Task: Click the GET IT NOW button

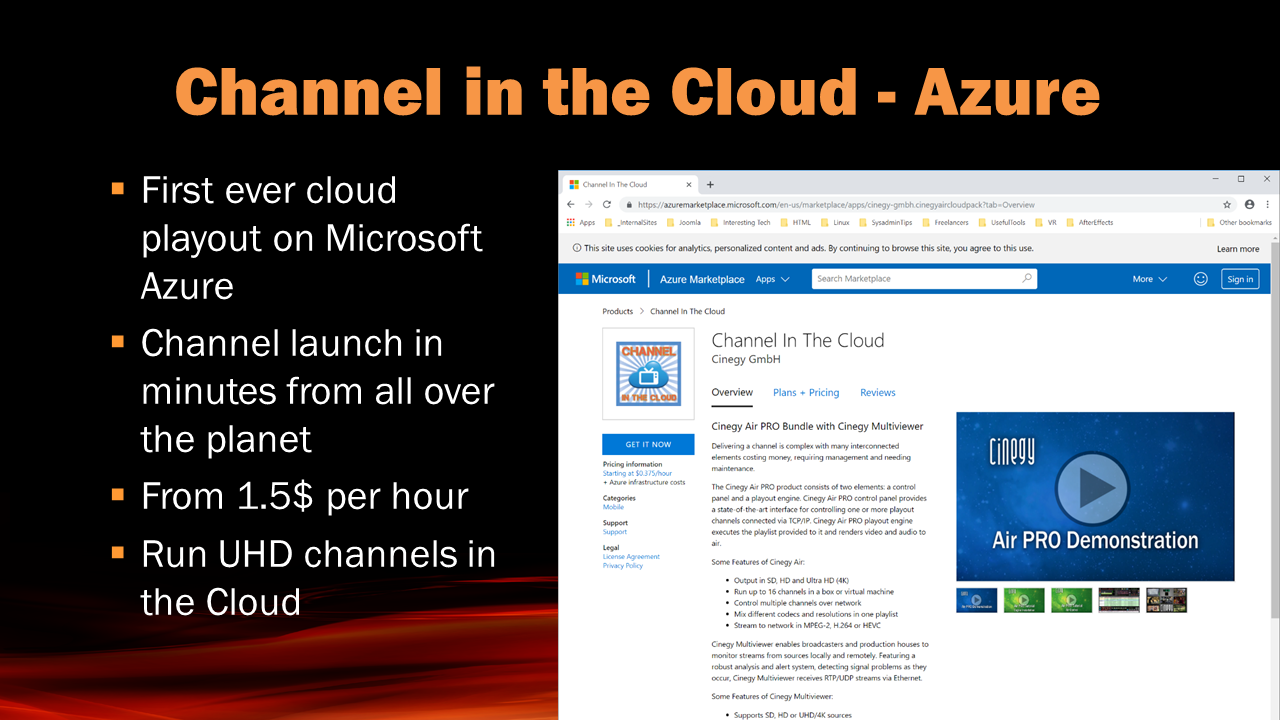Action: pos(648,444)
